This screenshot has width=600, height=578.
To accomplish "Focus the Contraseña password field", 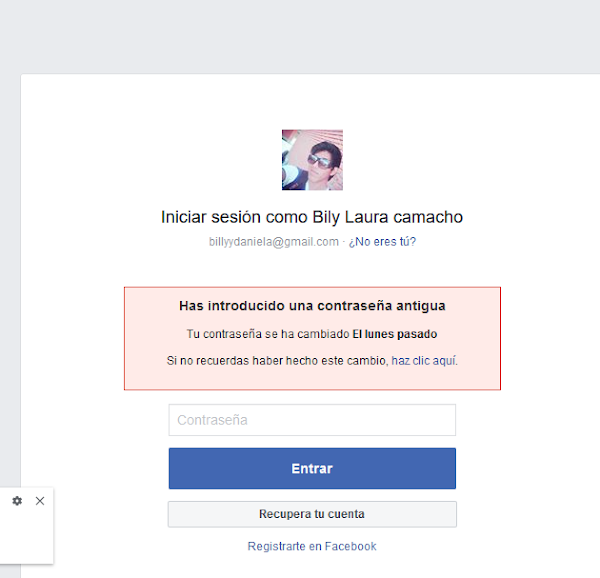I will 312,420.
